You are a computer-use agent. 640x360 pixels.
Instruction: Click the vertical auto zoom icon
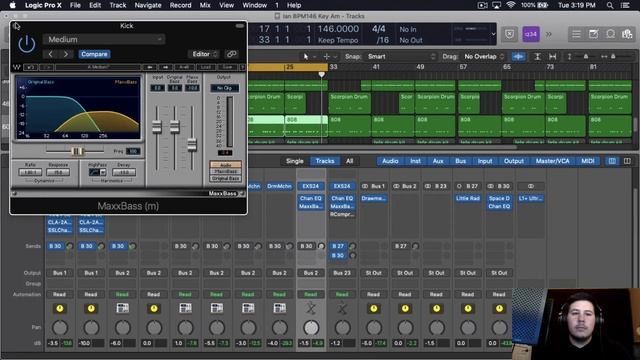coord(537,57)
